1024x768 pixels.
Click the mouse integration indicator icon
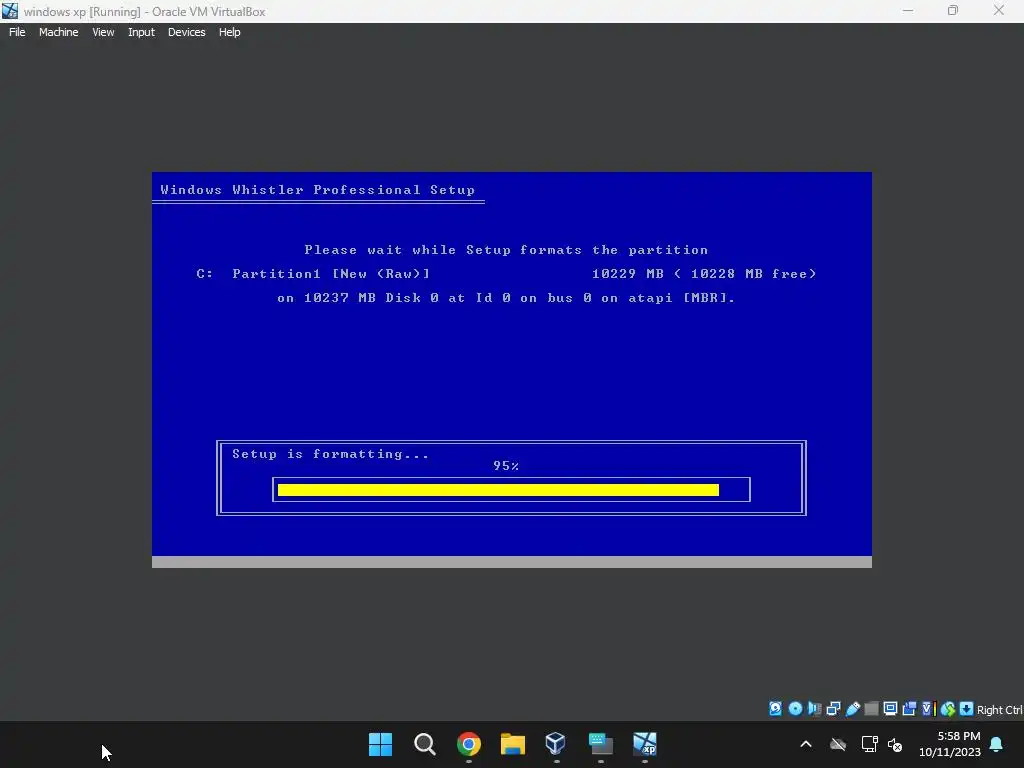click(948, 709)
